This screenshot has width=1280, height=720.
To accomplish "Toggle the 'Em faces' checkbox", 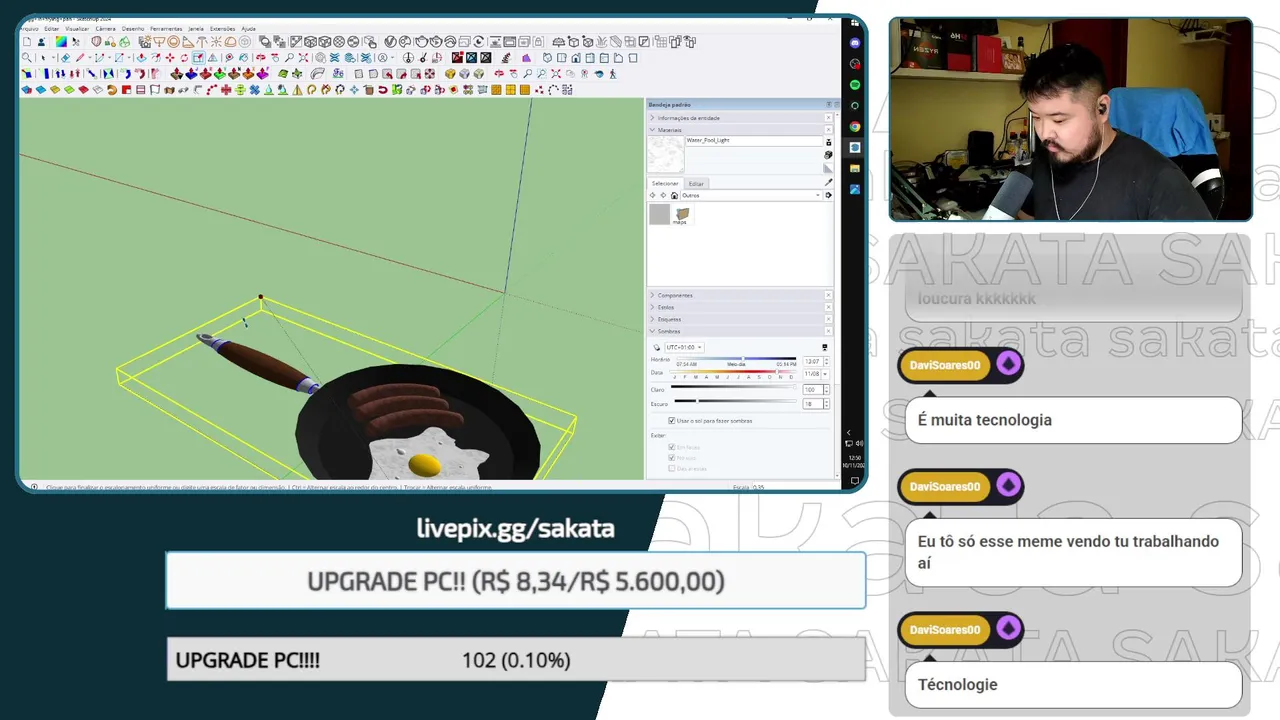I will click(x=671, y=447).
